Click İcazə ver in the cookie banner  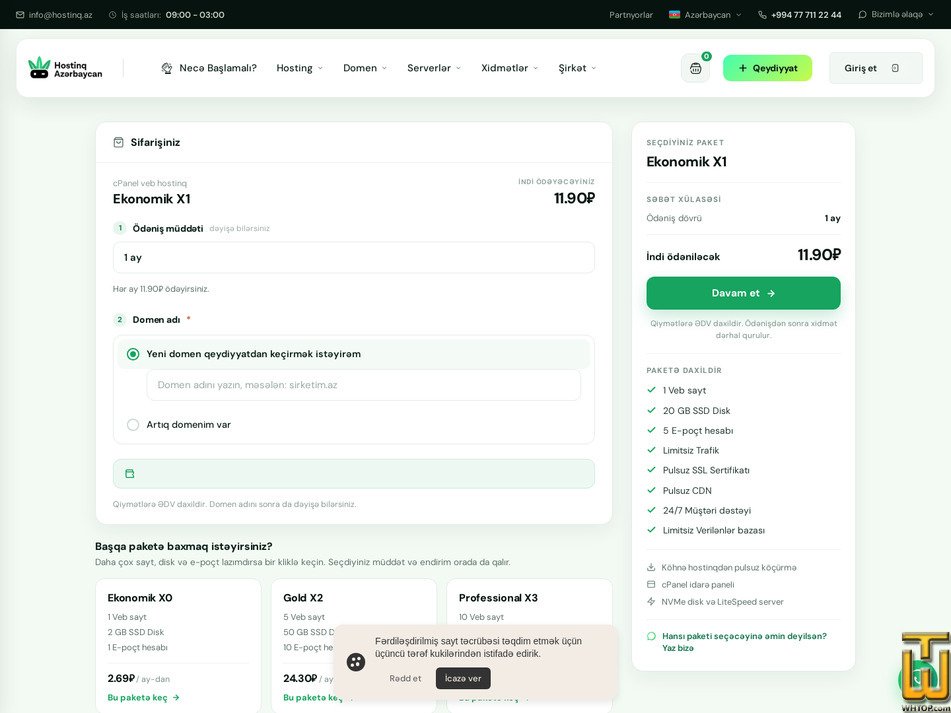(463, 678)
